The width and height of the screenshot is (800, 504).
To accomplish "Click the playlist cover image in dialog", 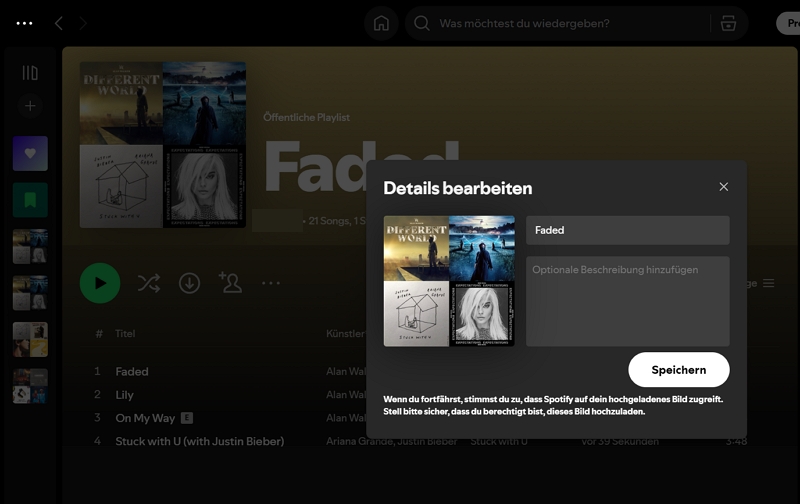I will click(449, 281).
